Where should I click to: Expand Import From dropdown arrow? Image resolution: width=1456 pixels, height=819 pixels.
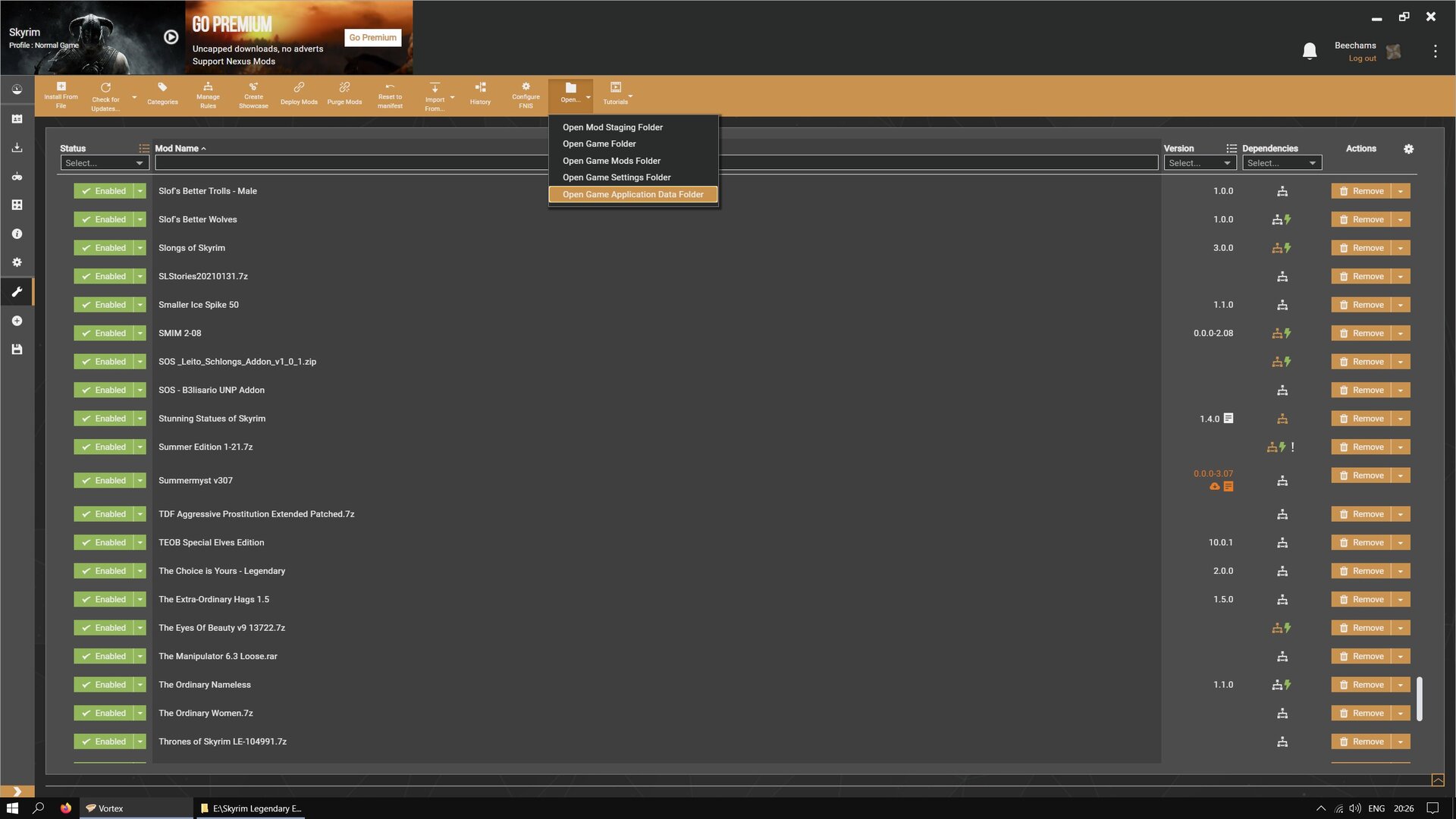click(453, 97)
